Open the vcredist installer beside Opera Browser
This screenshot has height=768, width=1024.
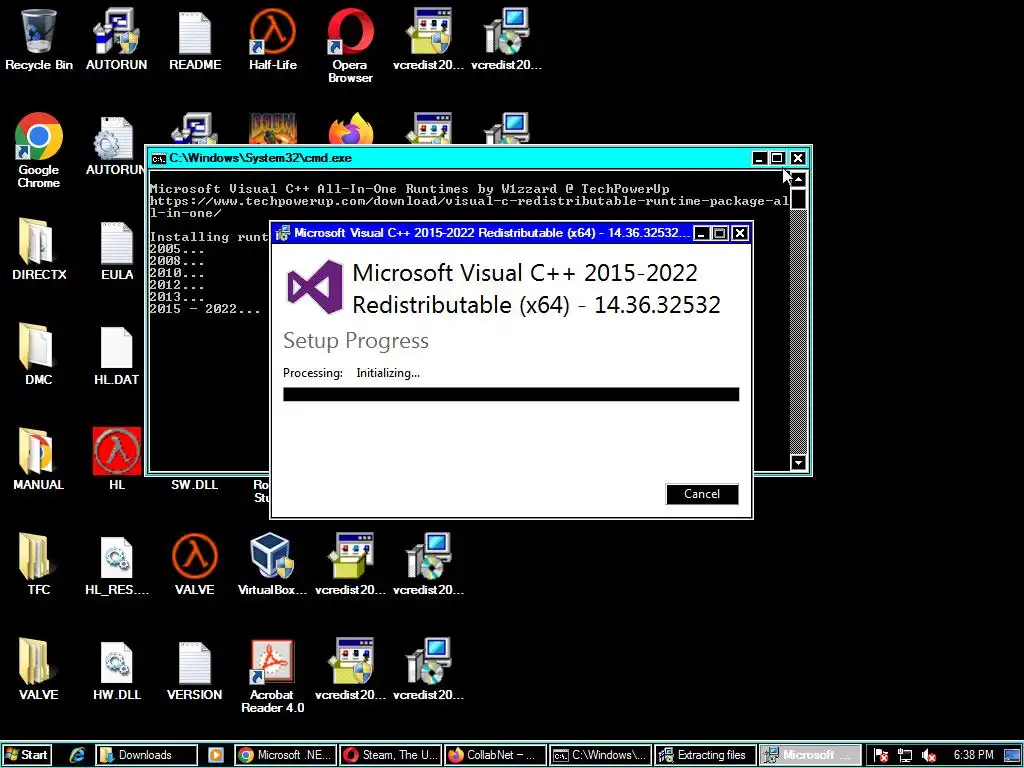428,39
